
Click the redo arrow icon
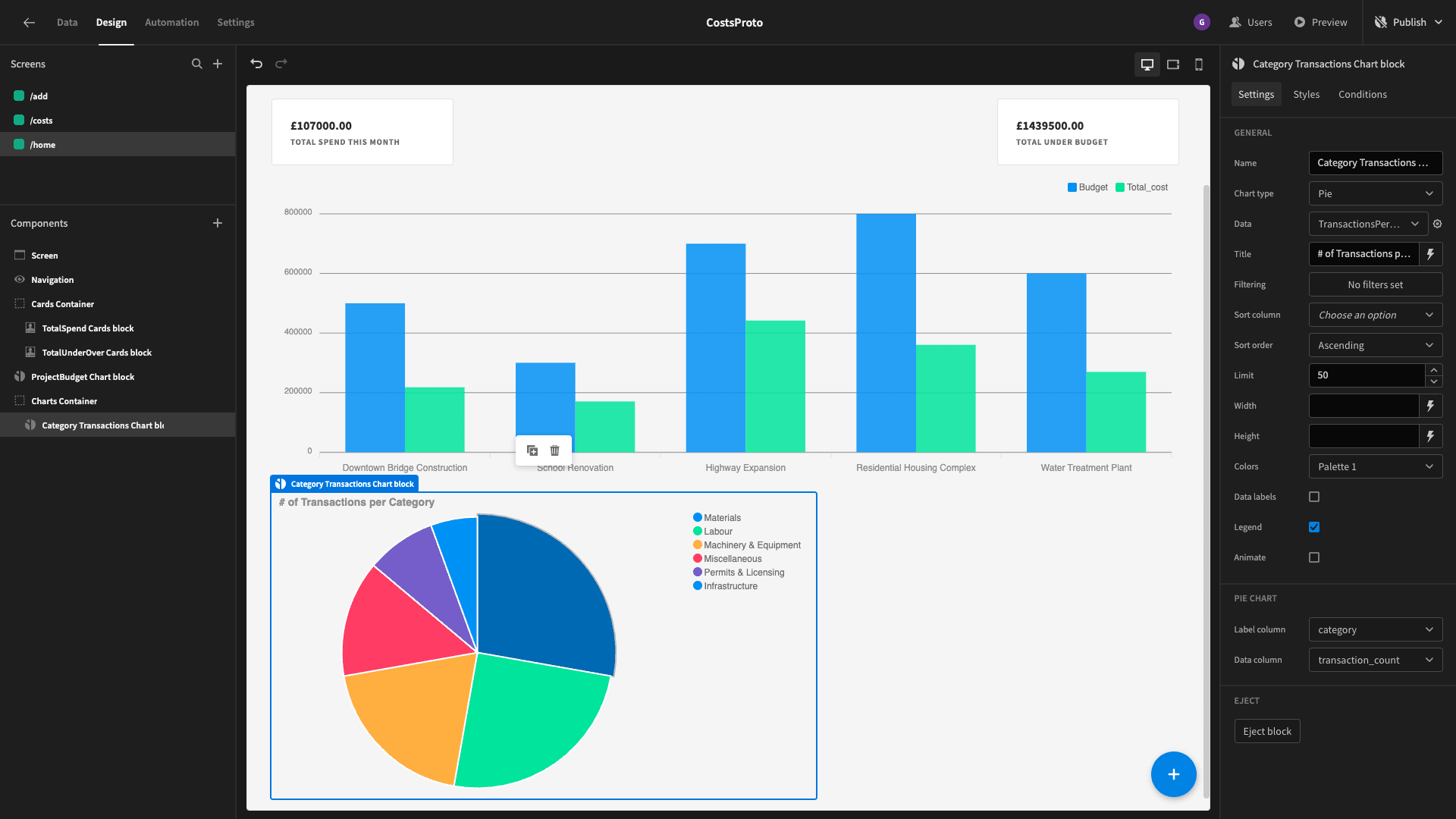[x=281, y=64]
